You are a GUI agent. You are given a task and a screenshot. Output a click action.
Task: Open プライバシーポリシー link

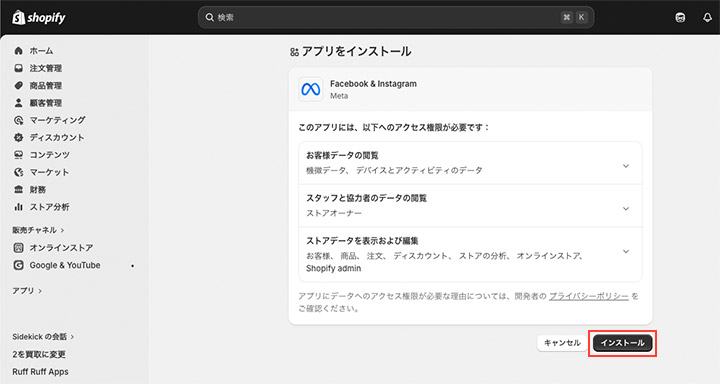[x=589, y=296]
